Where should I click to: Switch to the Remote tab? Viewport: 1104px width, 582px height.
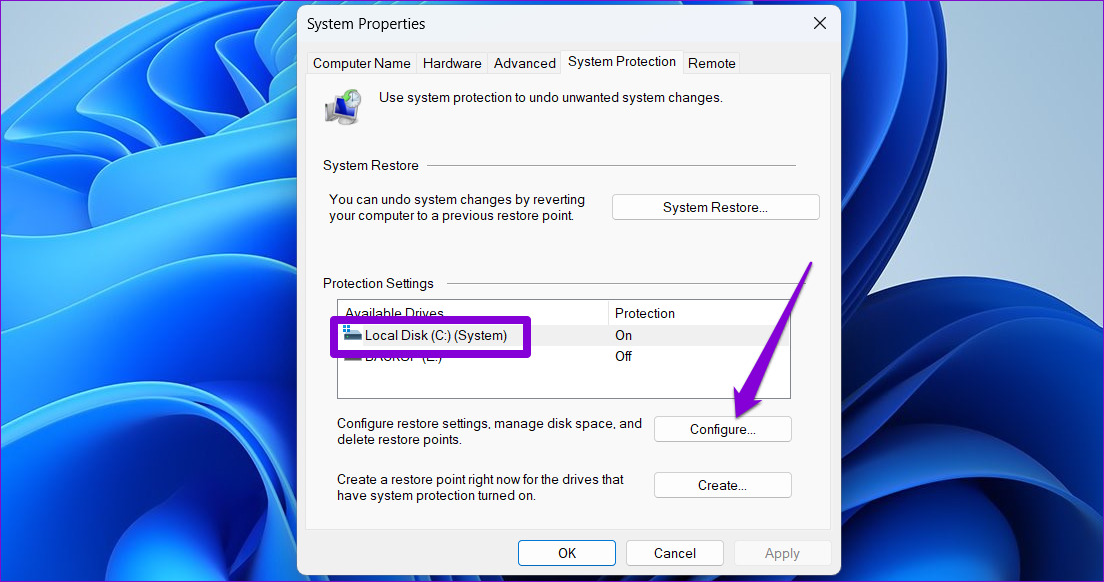coord(711,63)
